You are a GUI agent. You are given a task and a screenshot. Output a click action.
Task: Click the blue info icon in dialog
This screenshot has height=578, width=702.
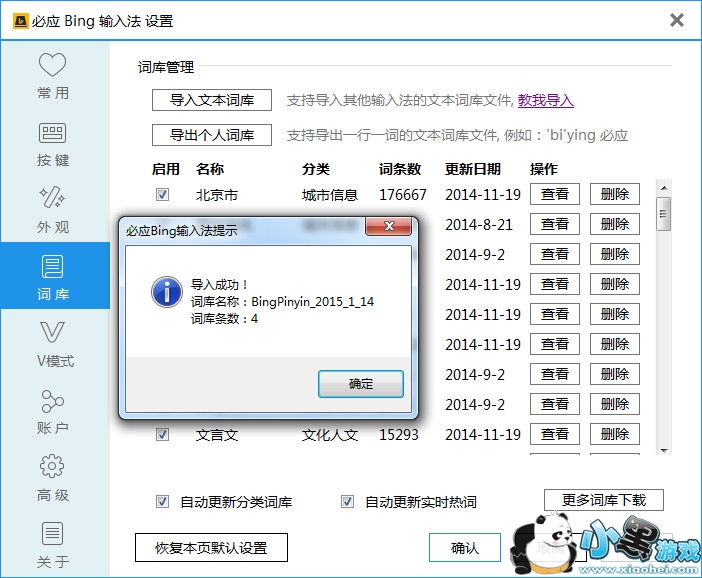167,292
